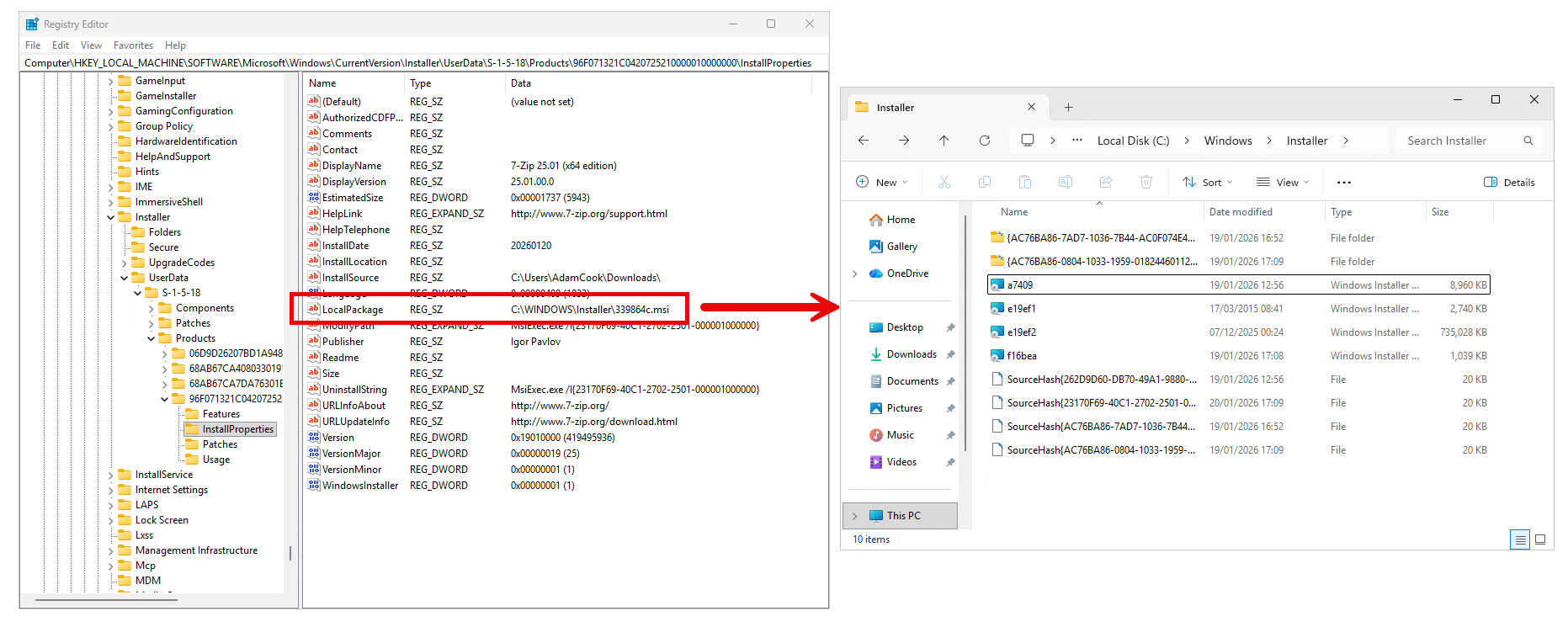Viewport: 1568px width, 627px height.
Task: Add a new Explorer tab
Action: coord(1068,107)
